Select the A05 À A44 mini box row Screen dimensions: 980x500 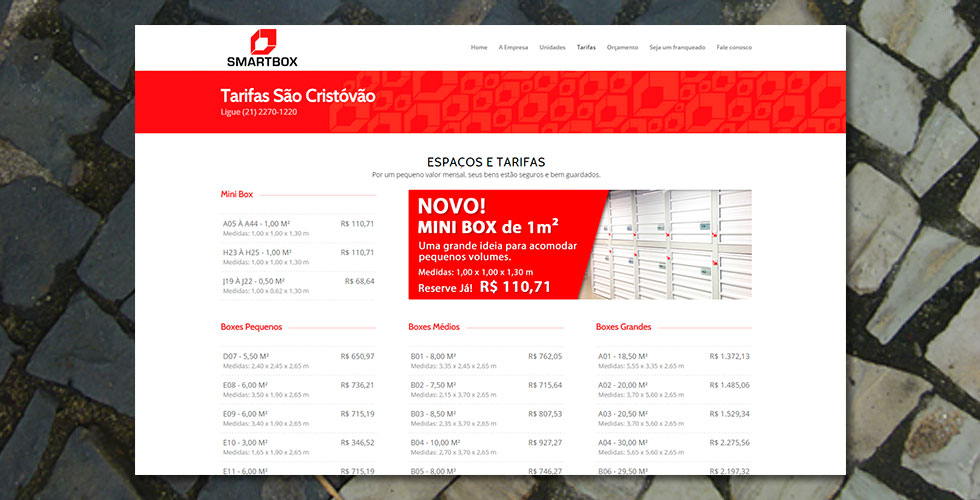pyautogui.click(x=298, y=228)
